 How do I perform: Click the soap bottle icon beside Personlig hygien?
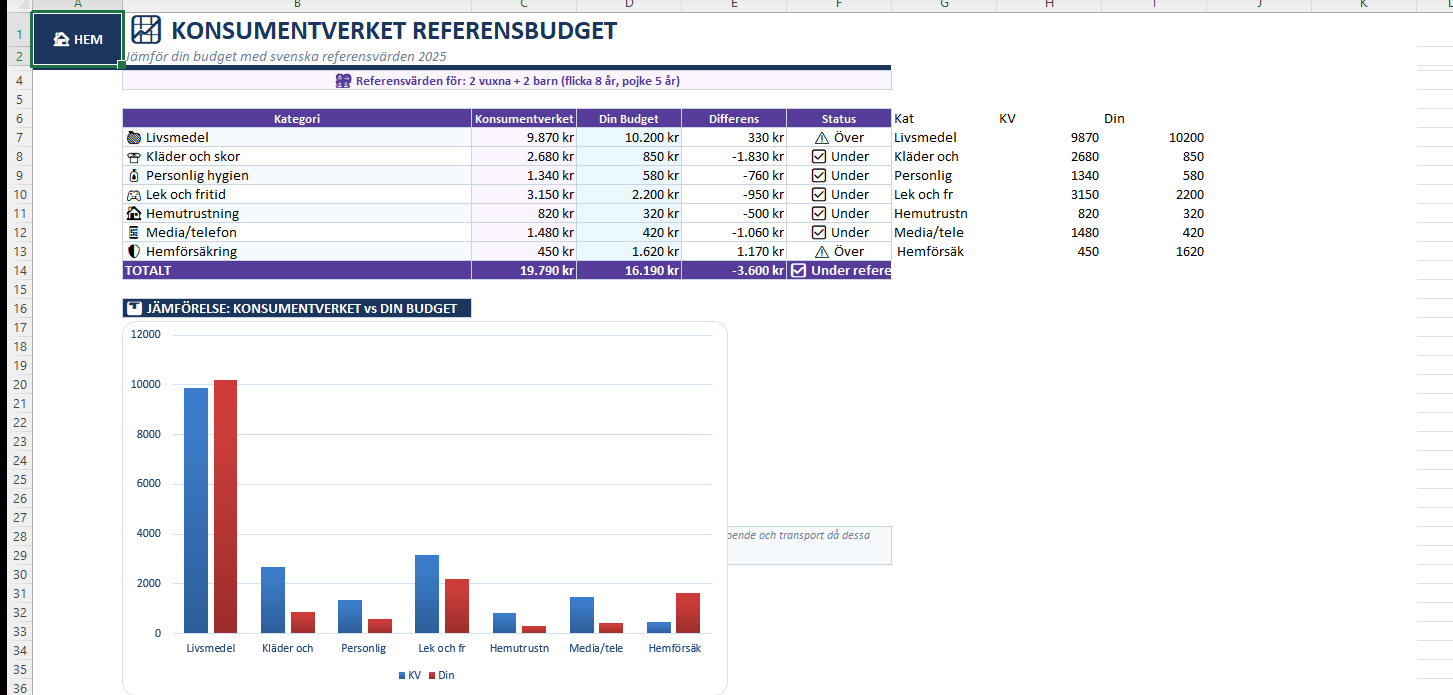point(134,175)
